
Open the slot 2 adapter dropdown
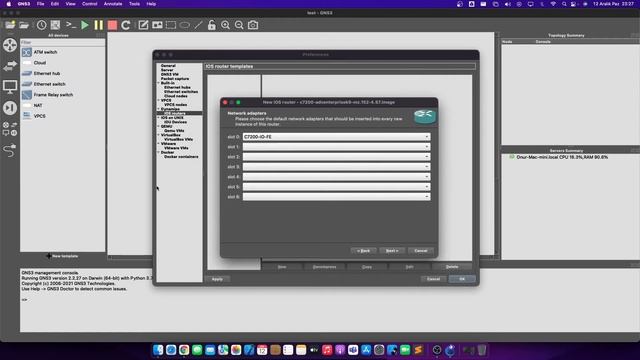click(x=336, y=157)
